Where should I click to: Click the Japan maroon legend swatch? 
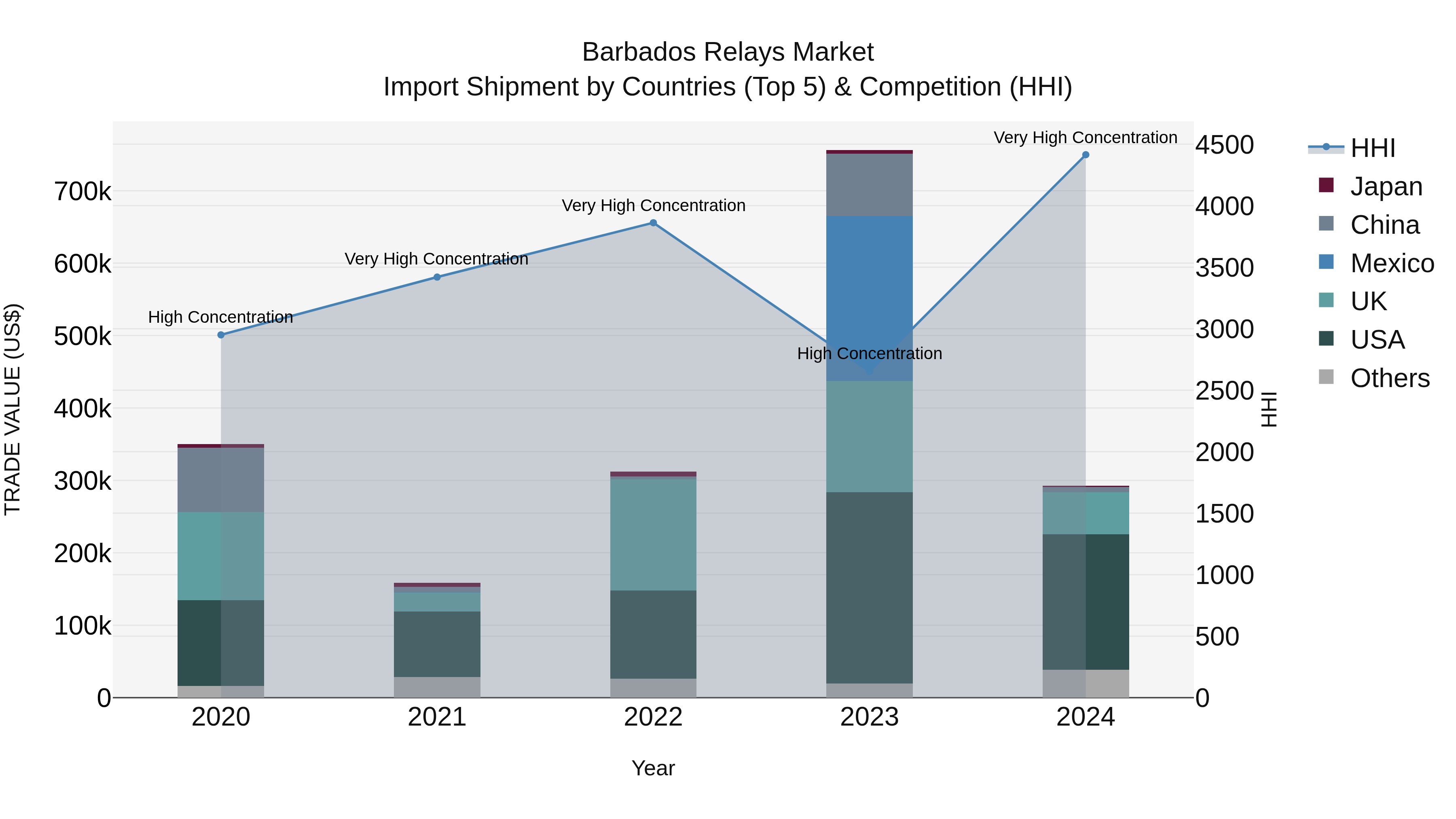pos(1326,185)
